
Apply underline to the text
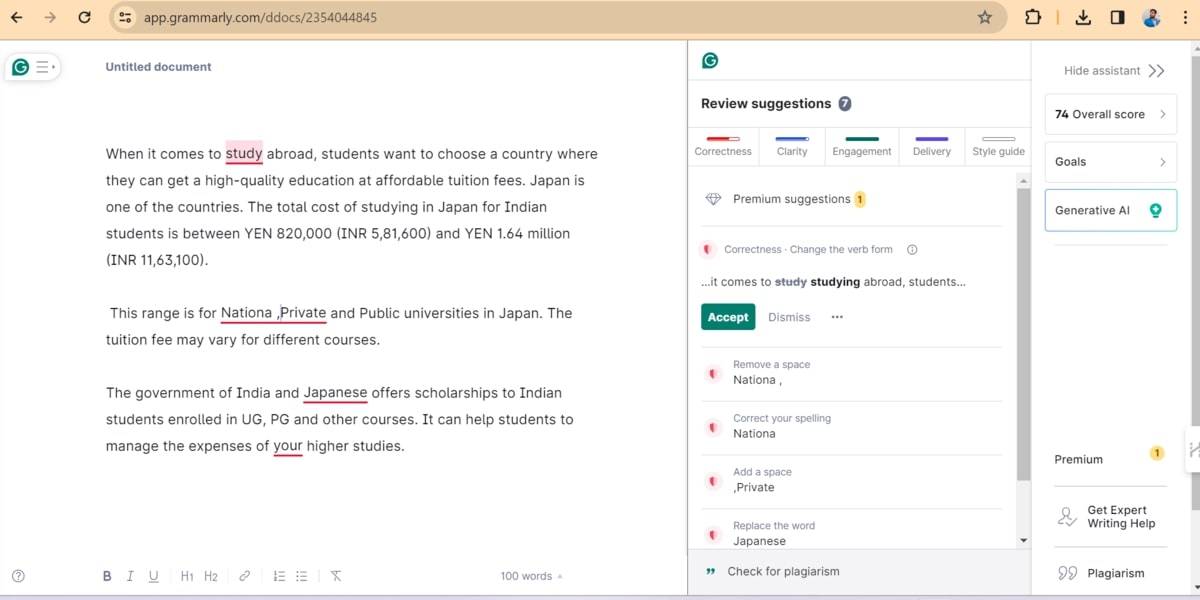point(153,575)
